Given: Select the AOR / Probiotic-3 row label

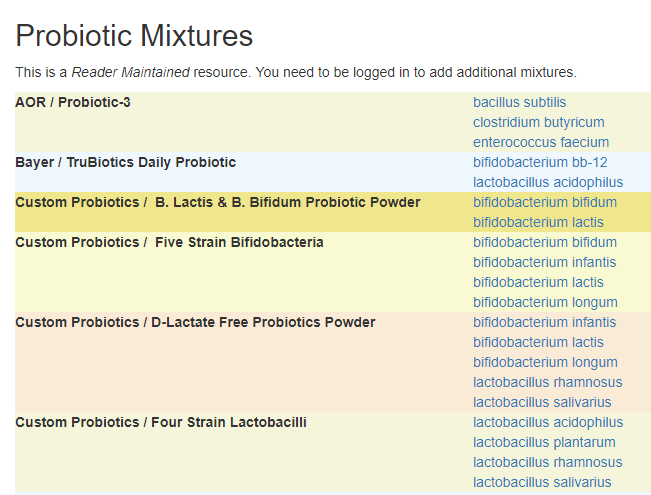Looking at the screenshot, I should (x=73, y=102).
